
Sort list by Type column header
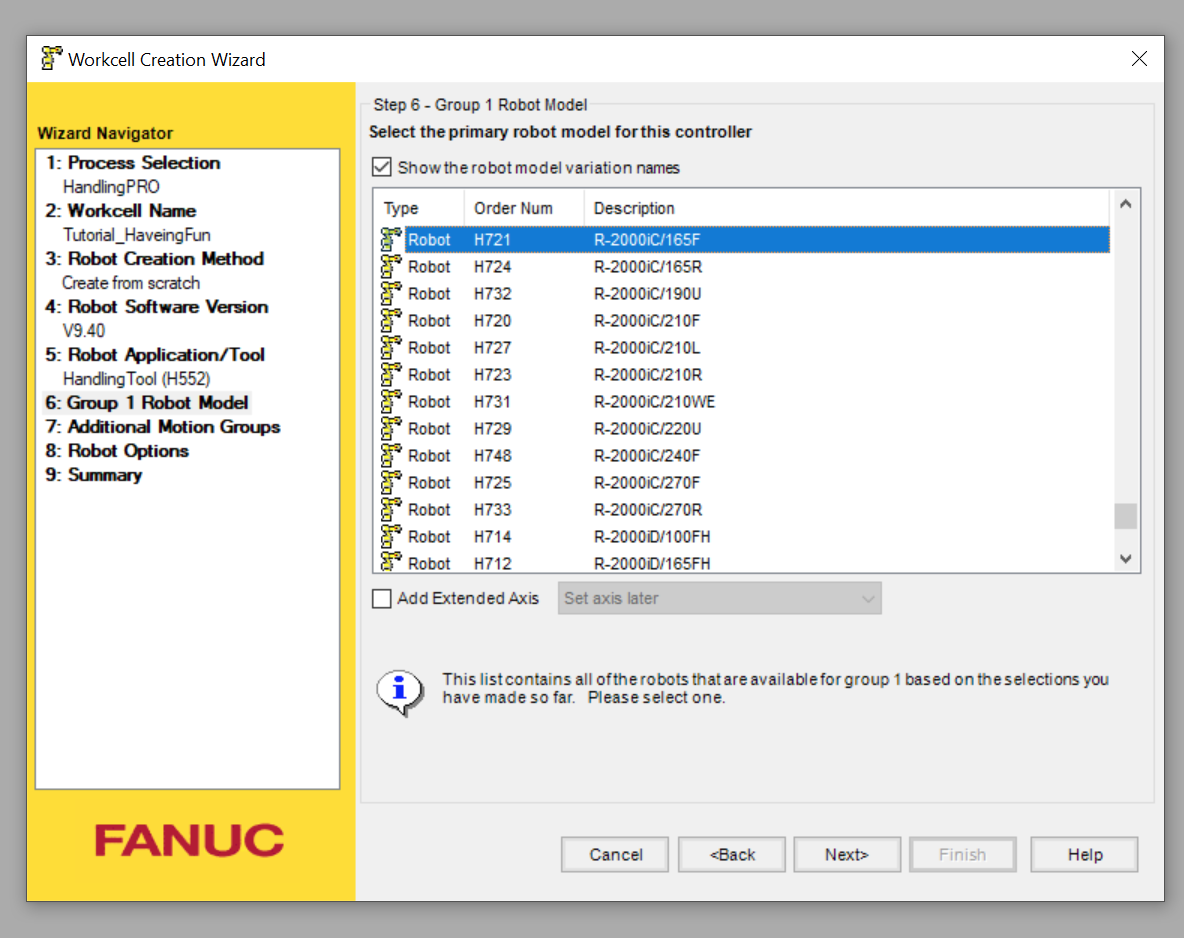tap(419, 208)
